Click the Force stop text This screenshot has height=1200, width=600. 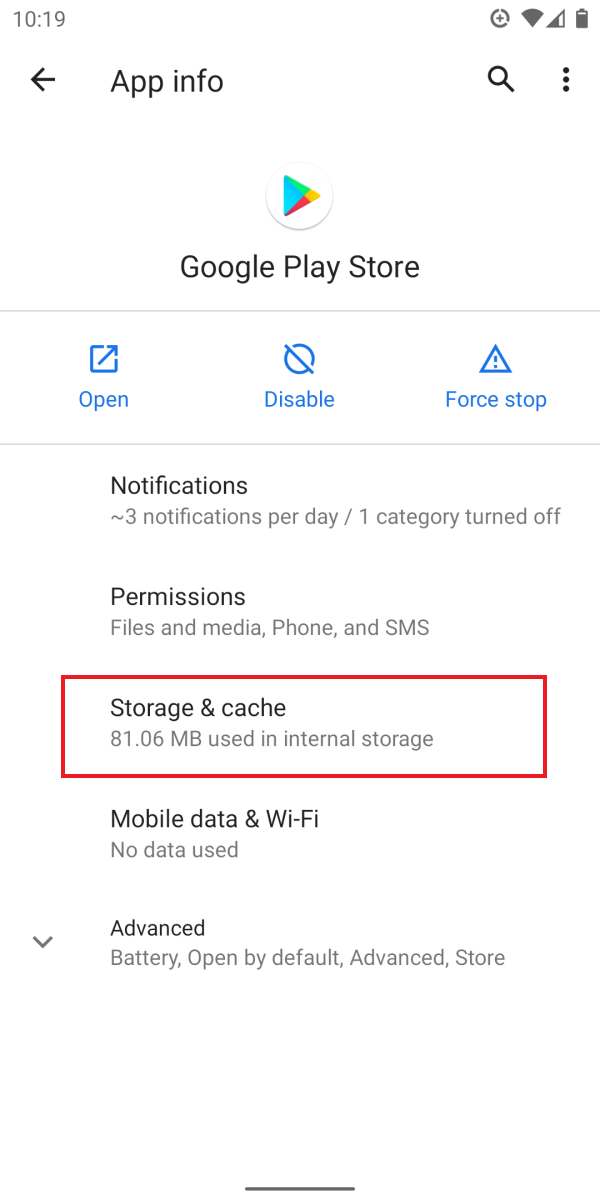(496, 399)
